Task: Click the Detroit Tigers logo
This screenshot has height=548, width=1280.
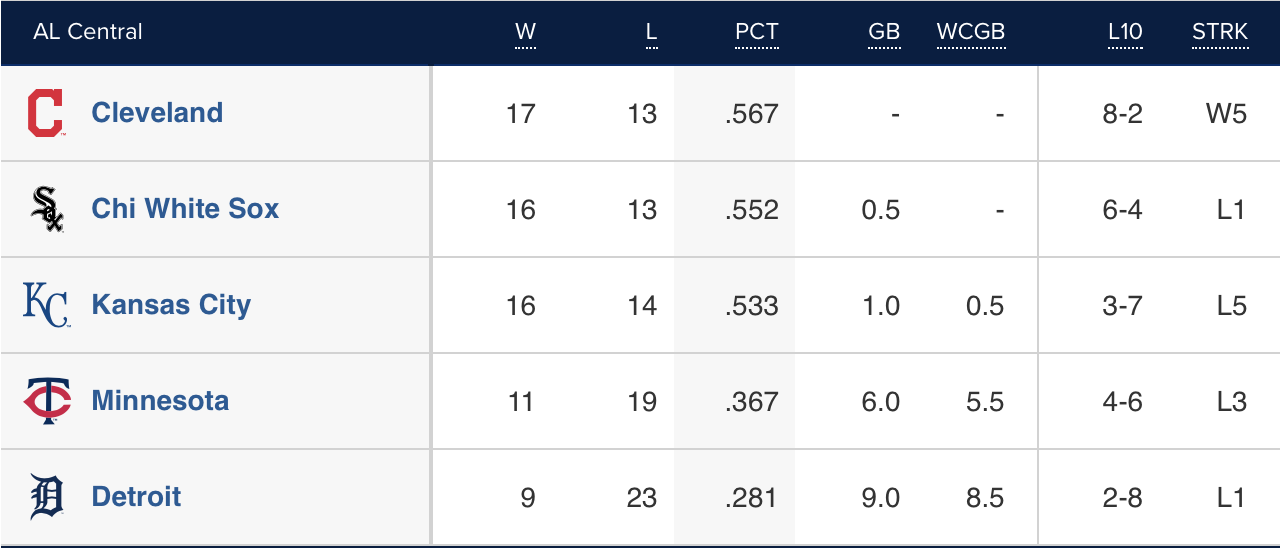Action: 47,497
